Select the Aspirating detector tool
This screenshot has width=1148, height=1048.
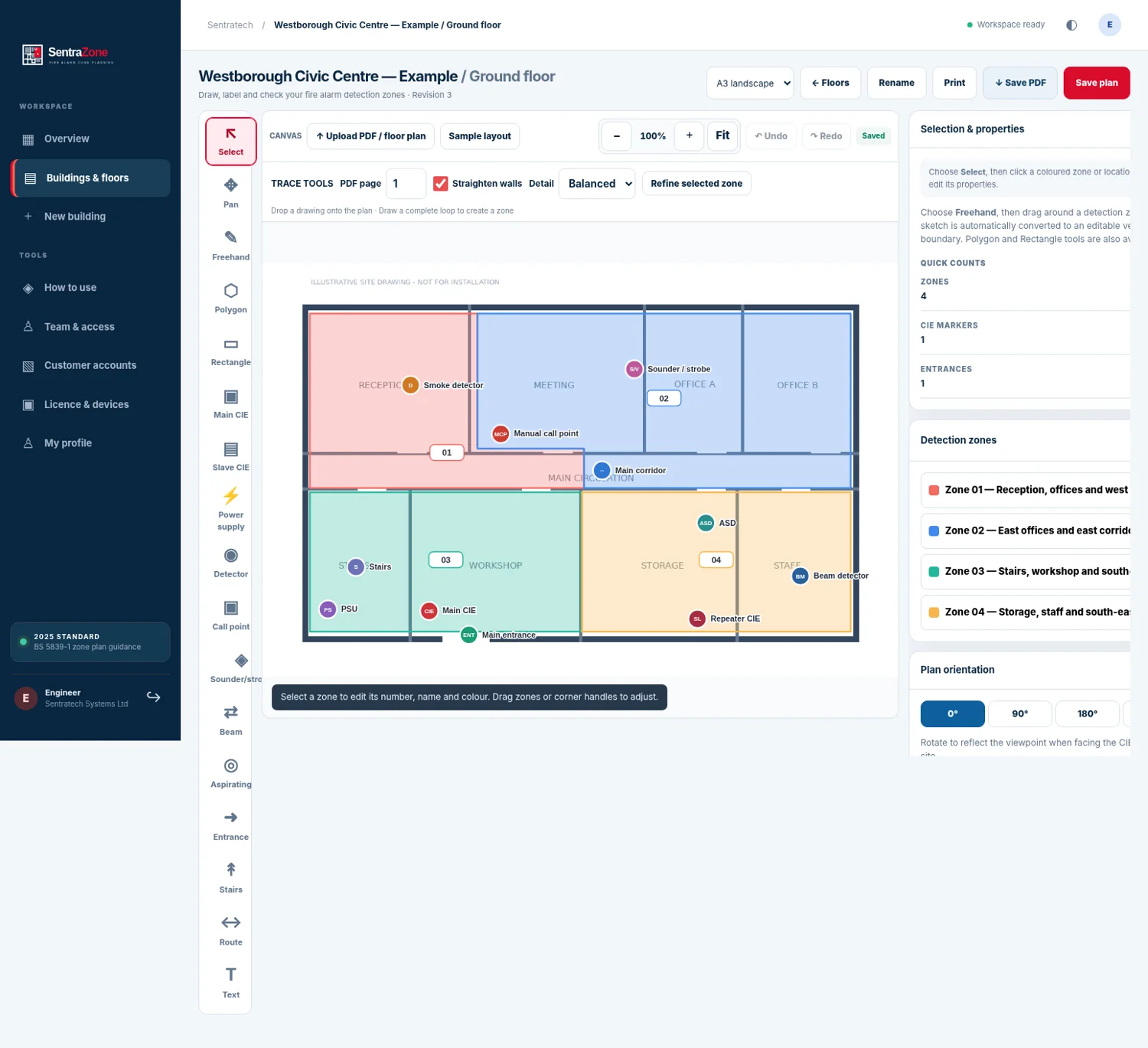pos(230,773)
